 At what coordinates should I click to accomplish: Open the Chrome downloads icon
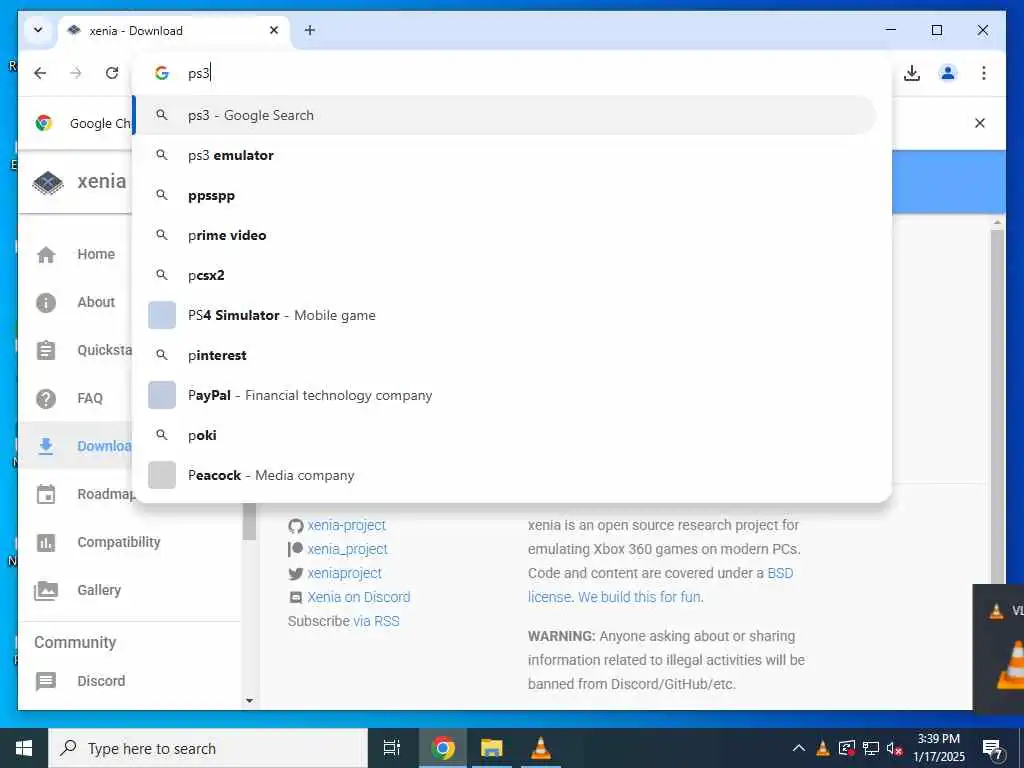(x=912, y=73)
